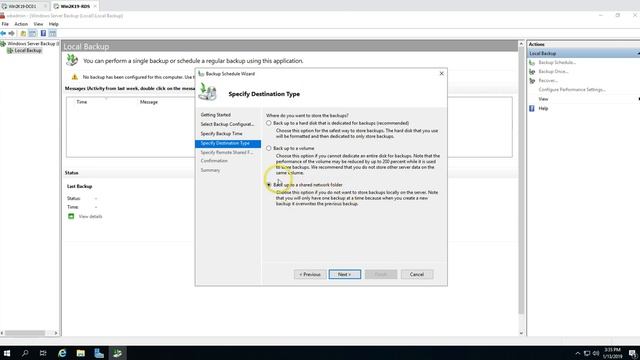Go to Getting Started wizard step
Viewport: 640px width, 360px height.
point(216,115)
